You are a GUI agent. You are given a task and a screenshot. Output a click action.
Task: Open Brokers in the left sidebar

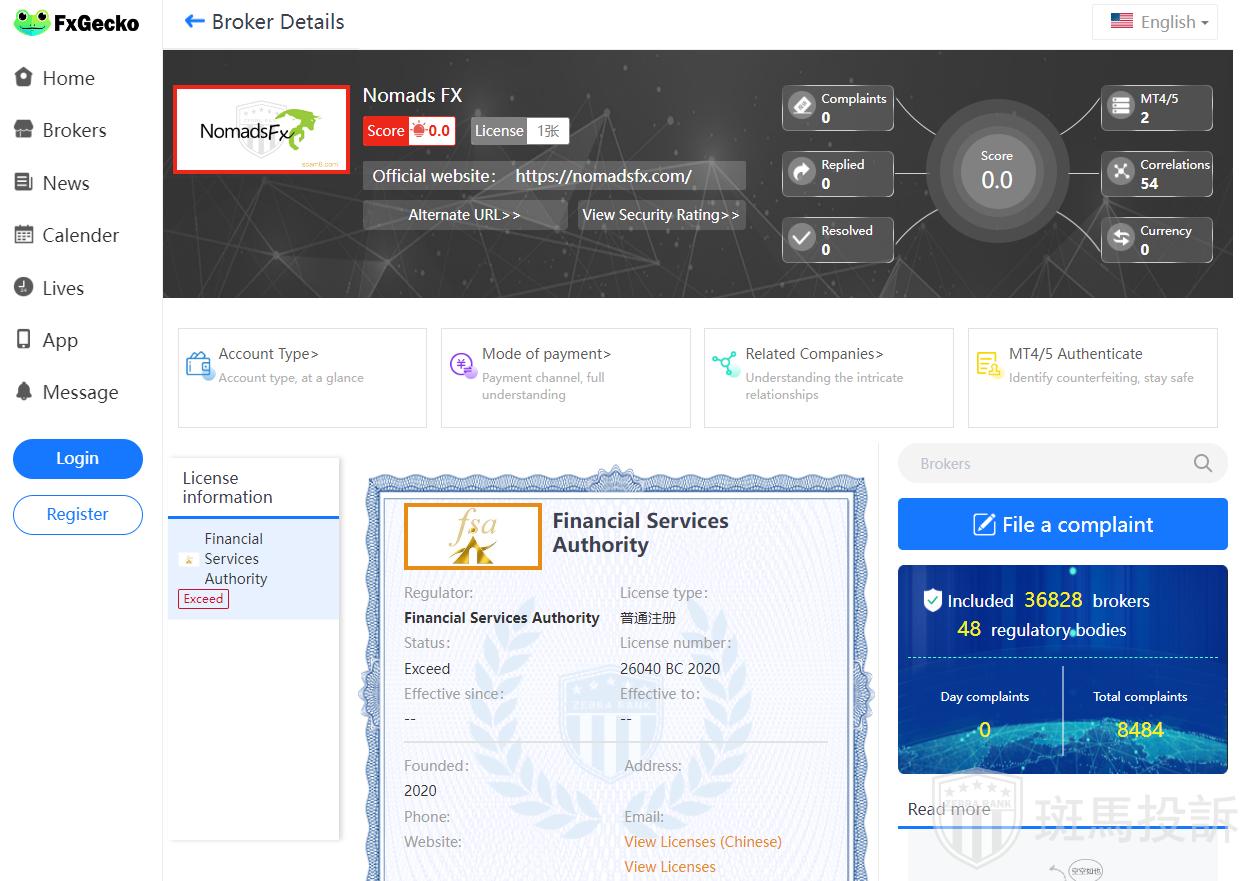[74, 130]
